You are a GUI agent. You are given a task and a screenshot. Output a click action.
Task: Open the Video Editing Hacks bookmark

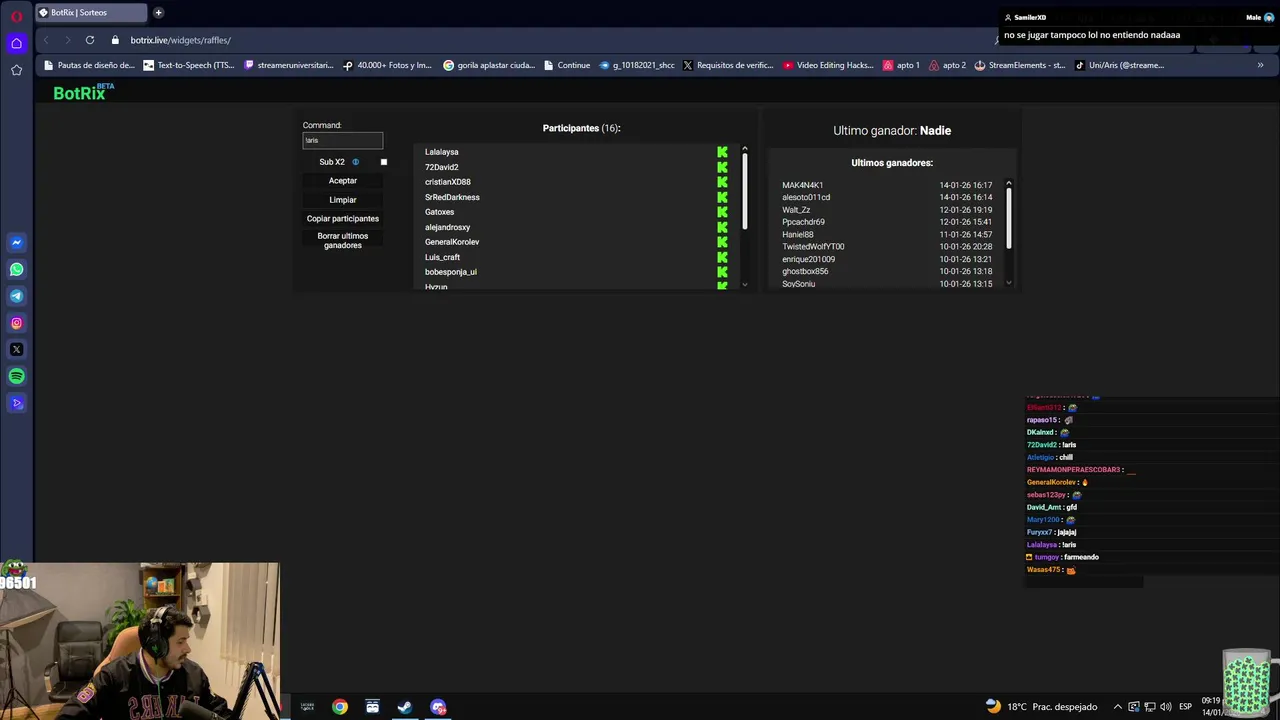pos(828,65)
